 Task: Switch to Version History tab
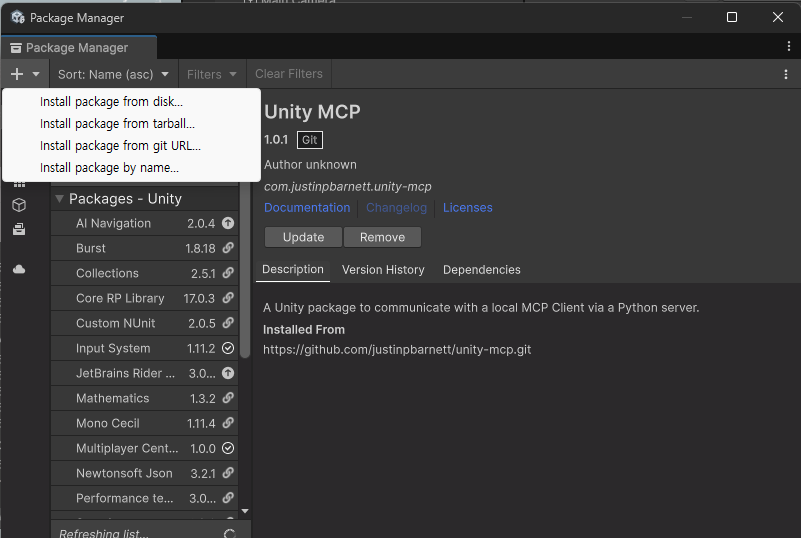point(383,270)
